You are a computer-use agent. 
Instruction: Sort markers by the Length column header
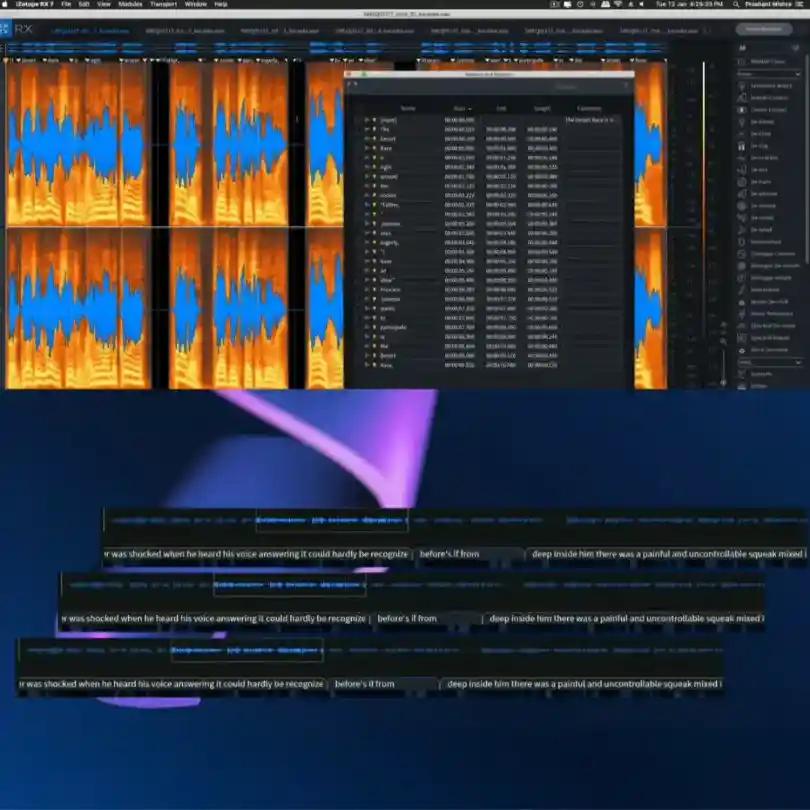(x=542, y=108)
